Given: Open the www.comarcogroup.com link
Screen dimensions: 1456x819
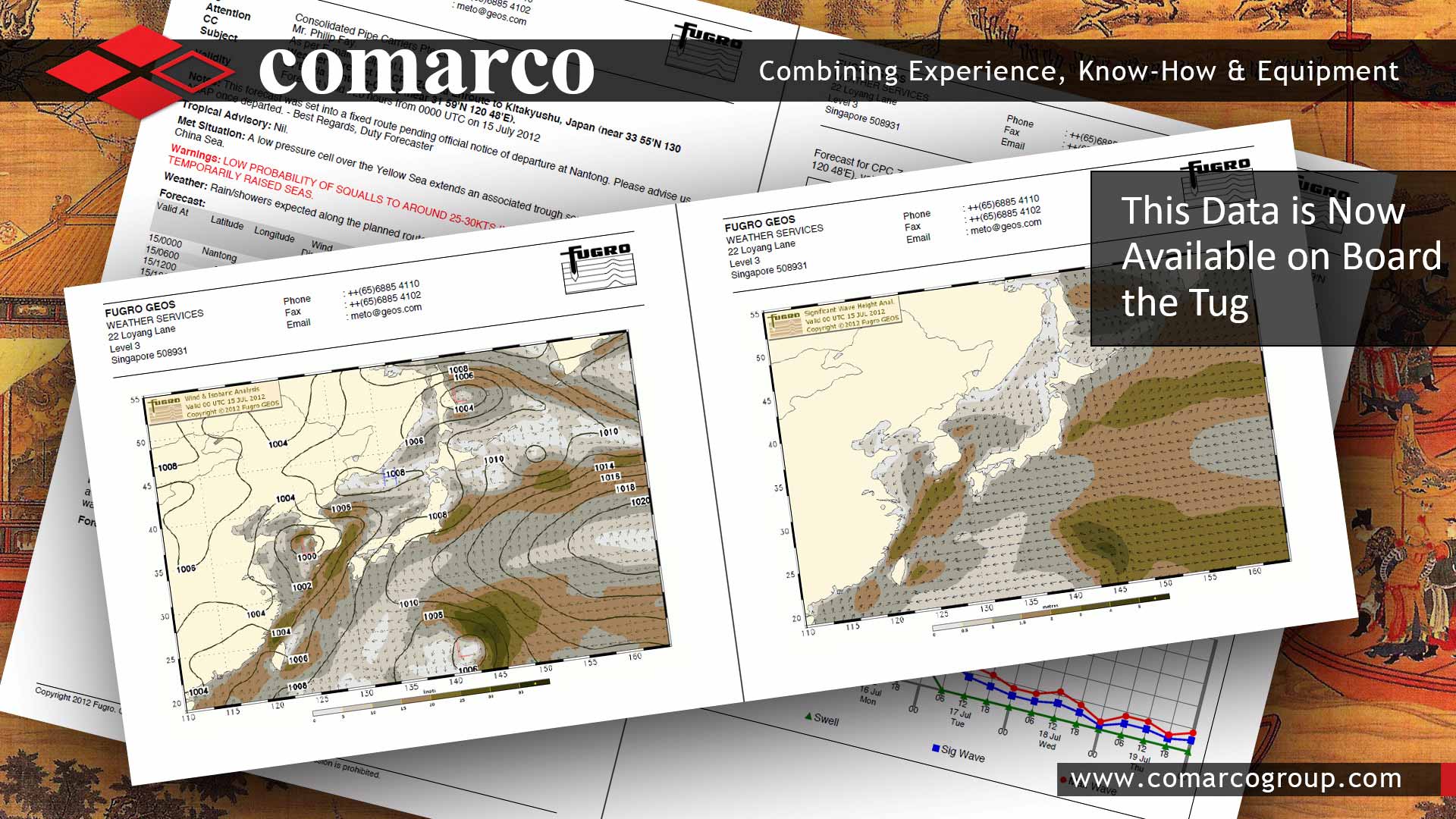Looking at the screenshot, I should [1236, 779].
